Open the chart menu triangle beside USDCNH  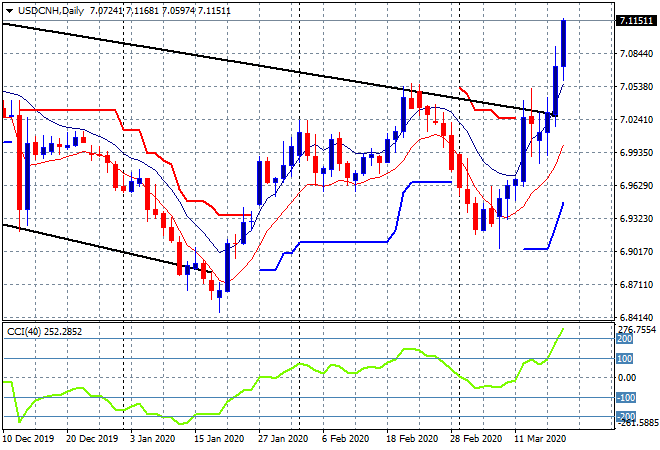click(9, 11)
